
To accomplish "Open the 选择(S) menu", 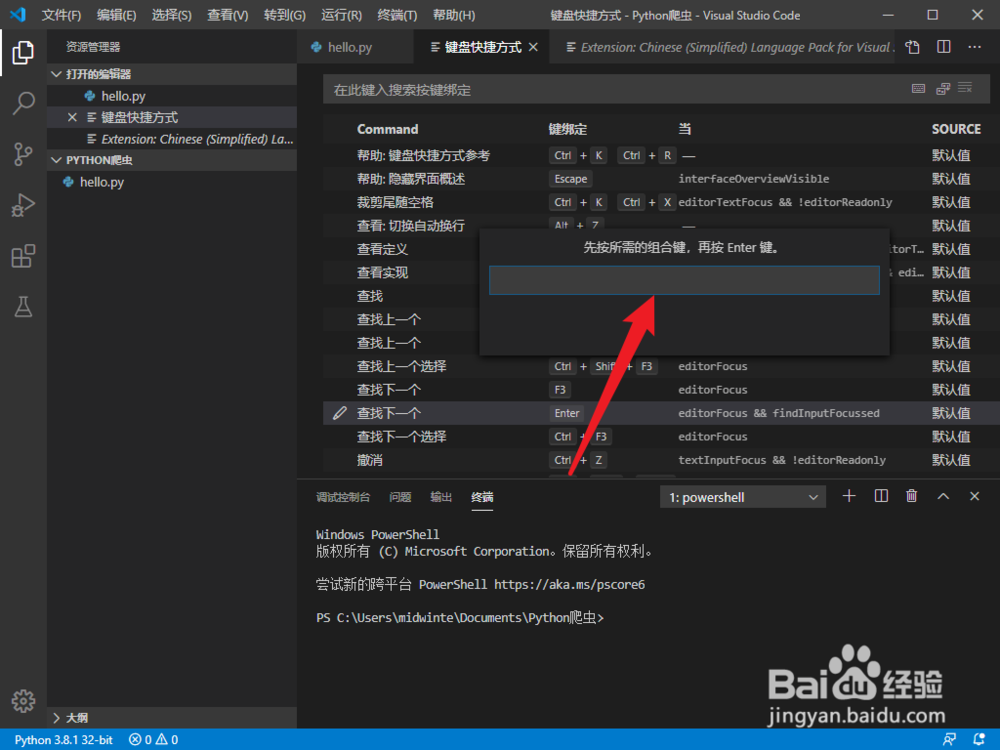I will [x=172, y=15].
